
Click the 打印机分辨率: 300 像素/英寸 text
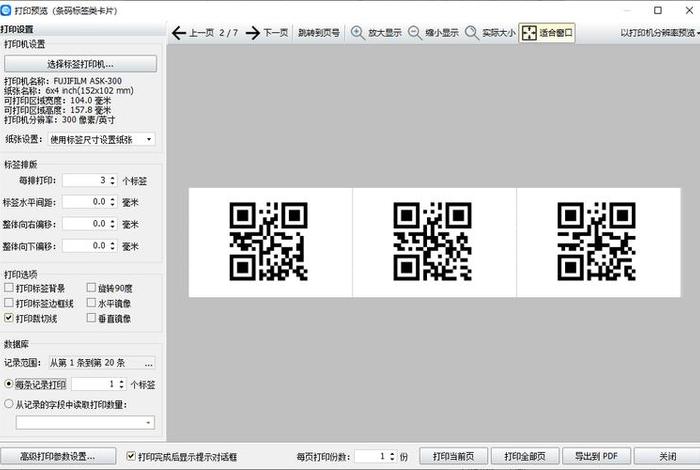coord(59,120)
